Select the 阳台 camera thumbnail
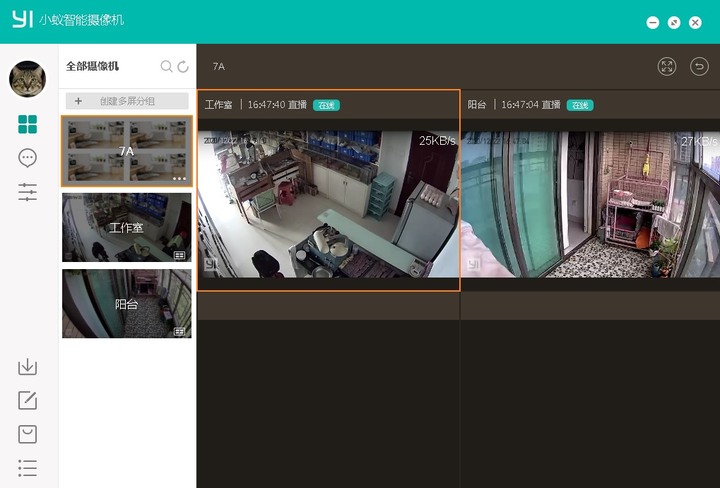This screenshot has height=488, width=720. click(x=127, y=303)
